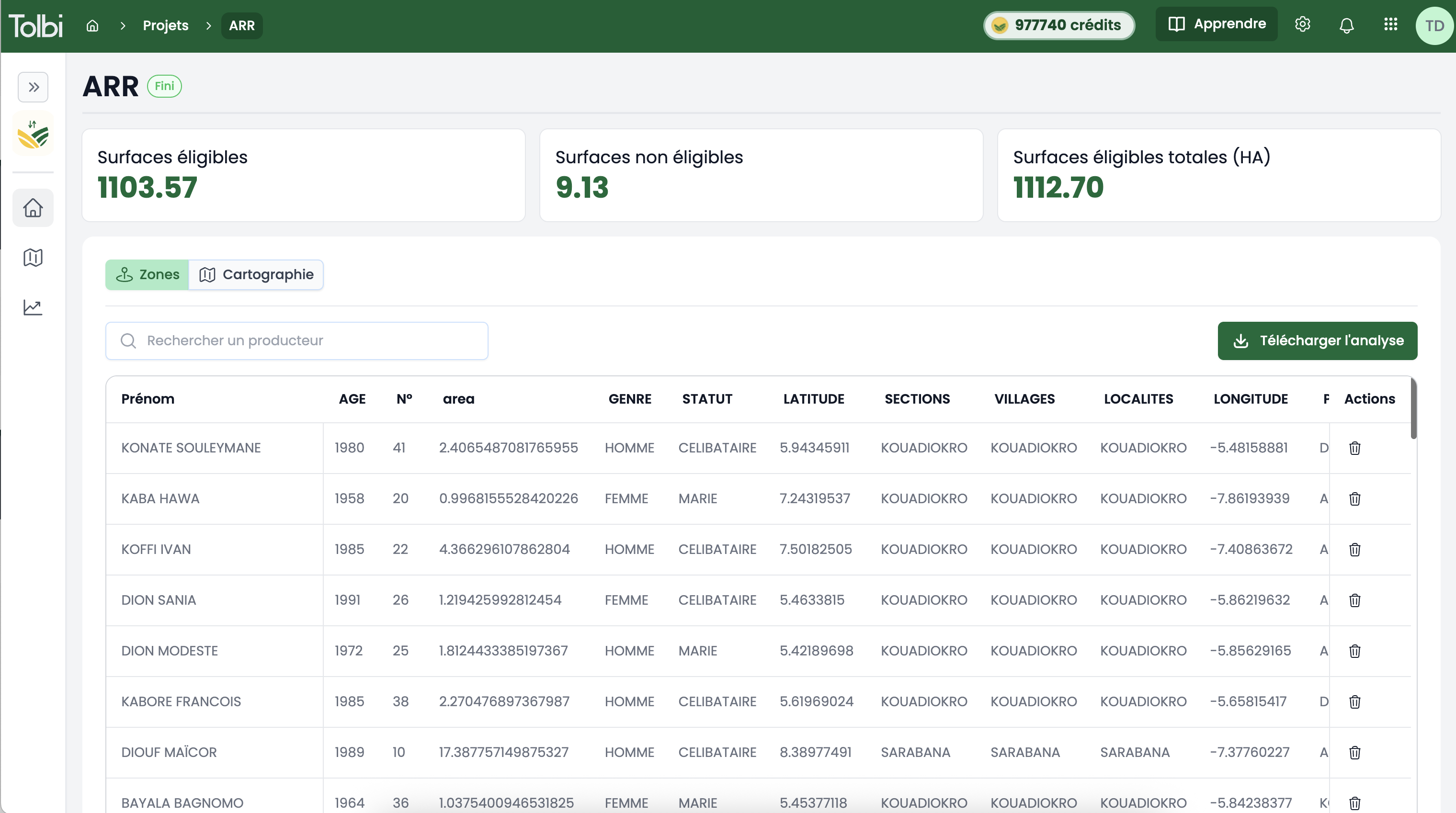This screenshot has width=1456, height=813.
Task: Click the ARR page title
Action: coord(110,87)
